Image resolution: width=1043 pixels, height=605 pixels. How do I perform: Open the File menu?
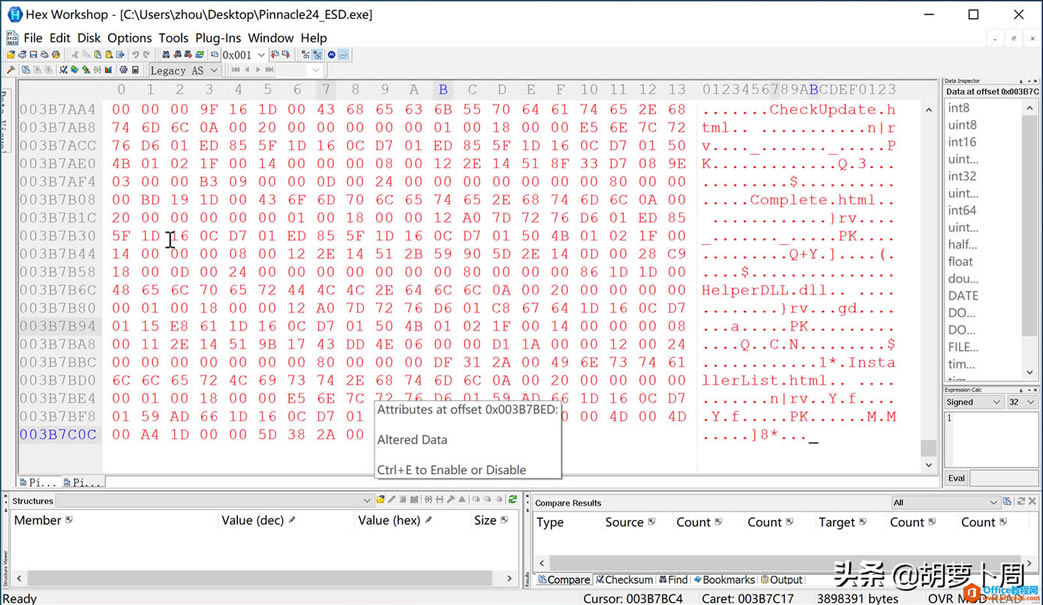(x=33, y=38)
